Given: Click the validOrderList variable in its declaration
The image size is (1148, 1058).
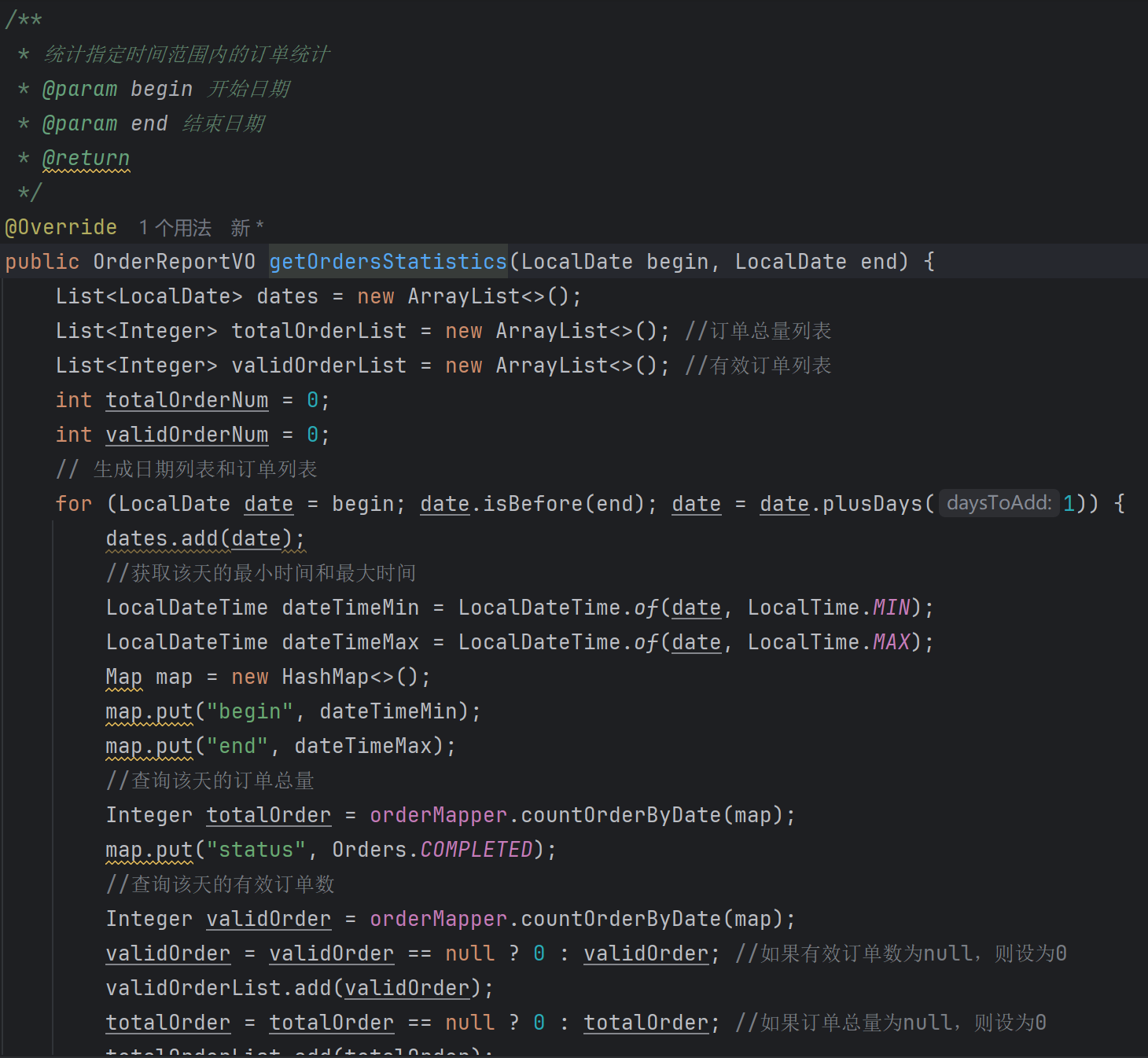Looking at the screenshot, I should 319,366.
